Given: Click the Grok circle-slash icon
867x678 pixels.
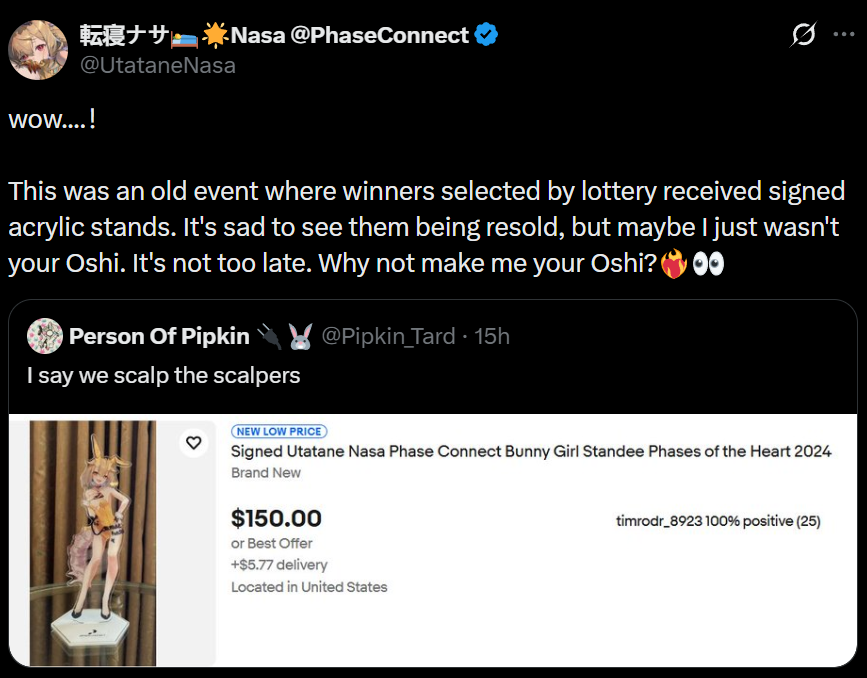Looking at the screenshot, I should pos(803,35).
